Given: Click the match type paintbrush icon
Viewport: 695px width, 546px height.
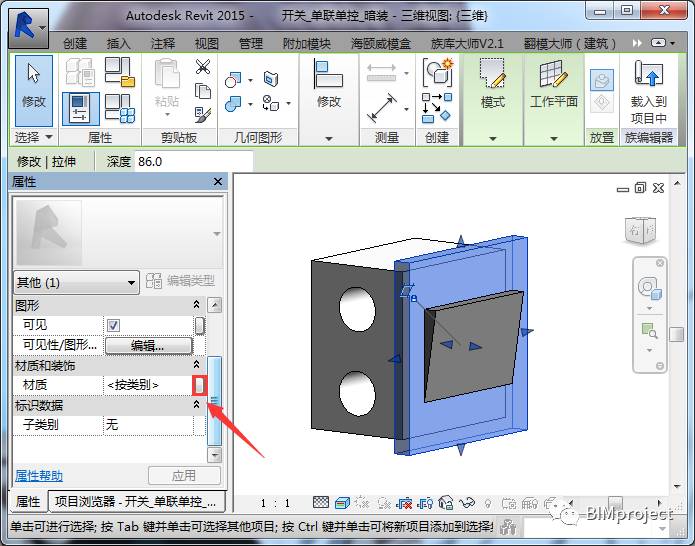Looking at the screenshot, I should 203,114.
